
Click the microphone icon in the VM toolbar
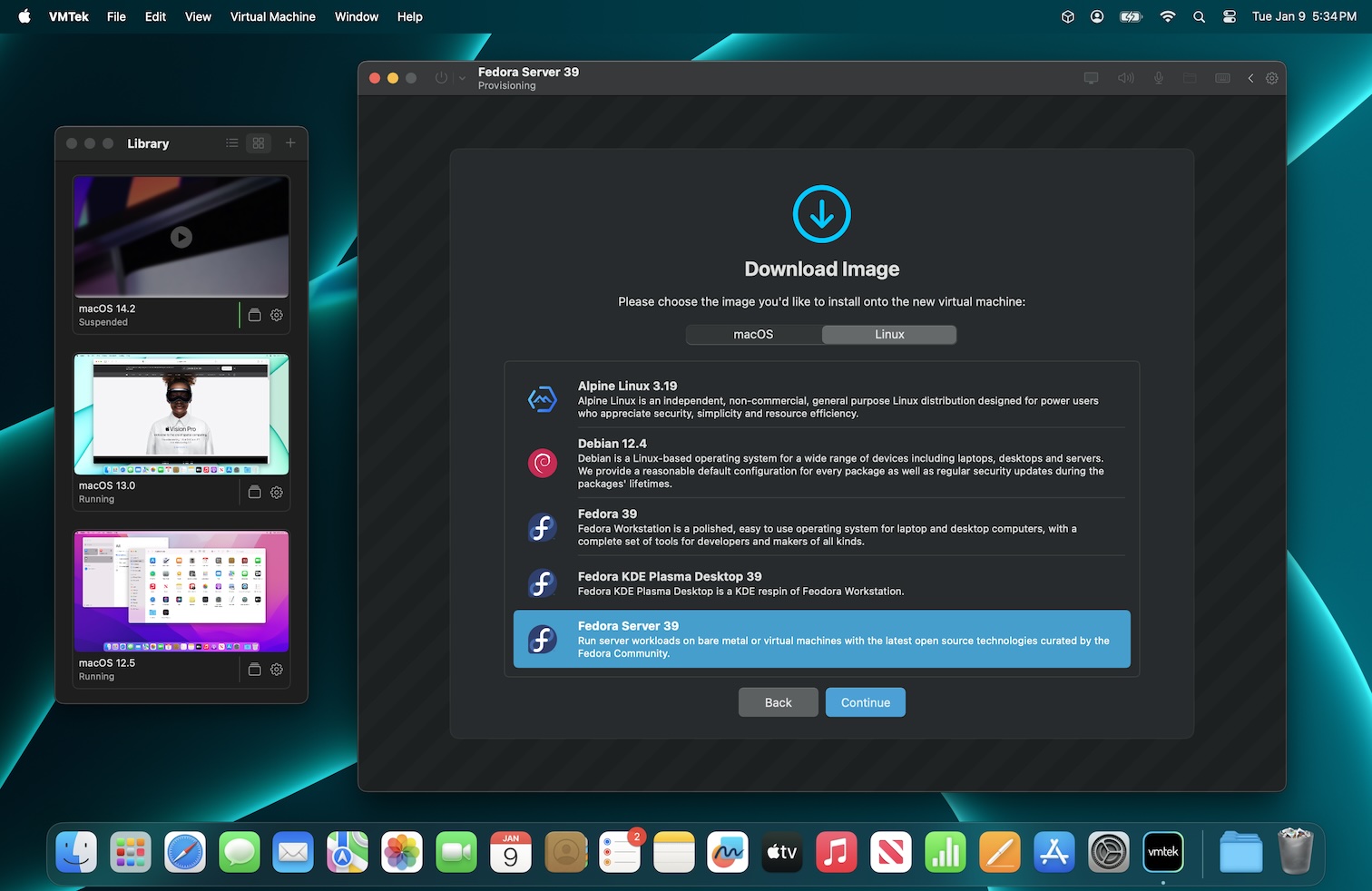pyautogui.click(x=1159, y=78)
